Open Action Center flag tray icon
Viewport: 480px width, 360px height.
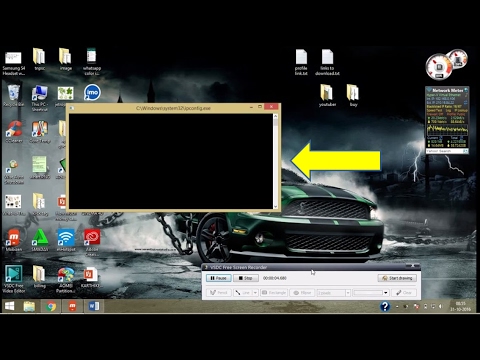point(416,306)
